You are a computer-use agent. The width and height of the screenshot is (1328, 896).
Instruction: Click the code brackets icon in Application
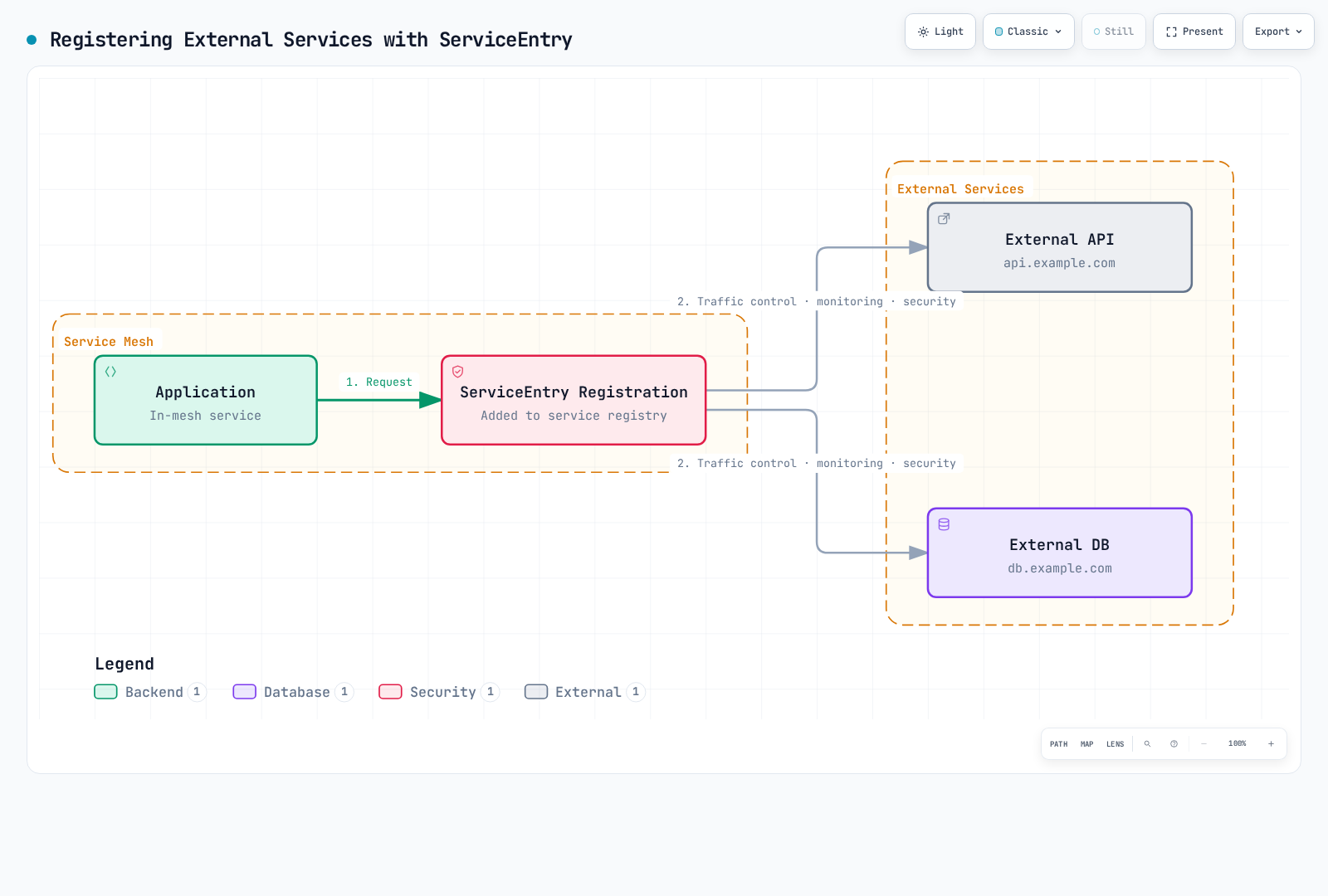click(x=110, y=372)
